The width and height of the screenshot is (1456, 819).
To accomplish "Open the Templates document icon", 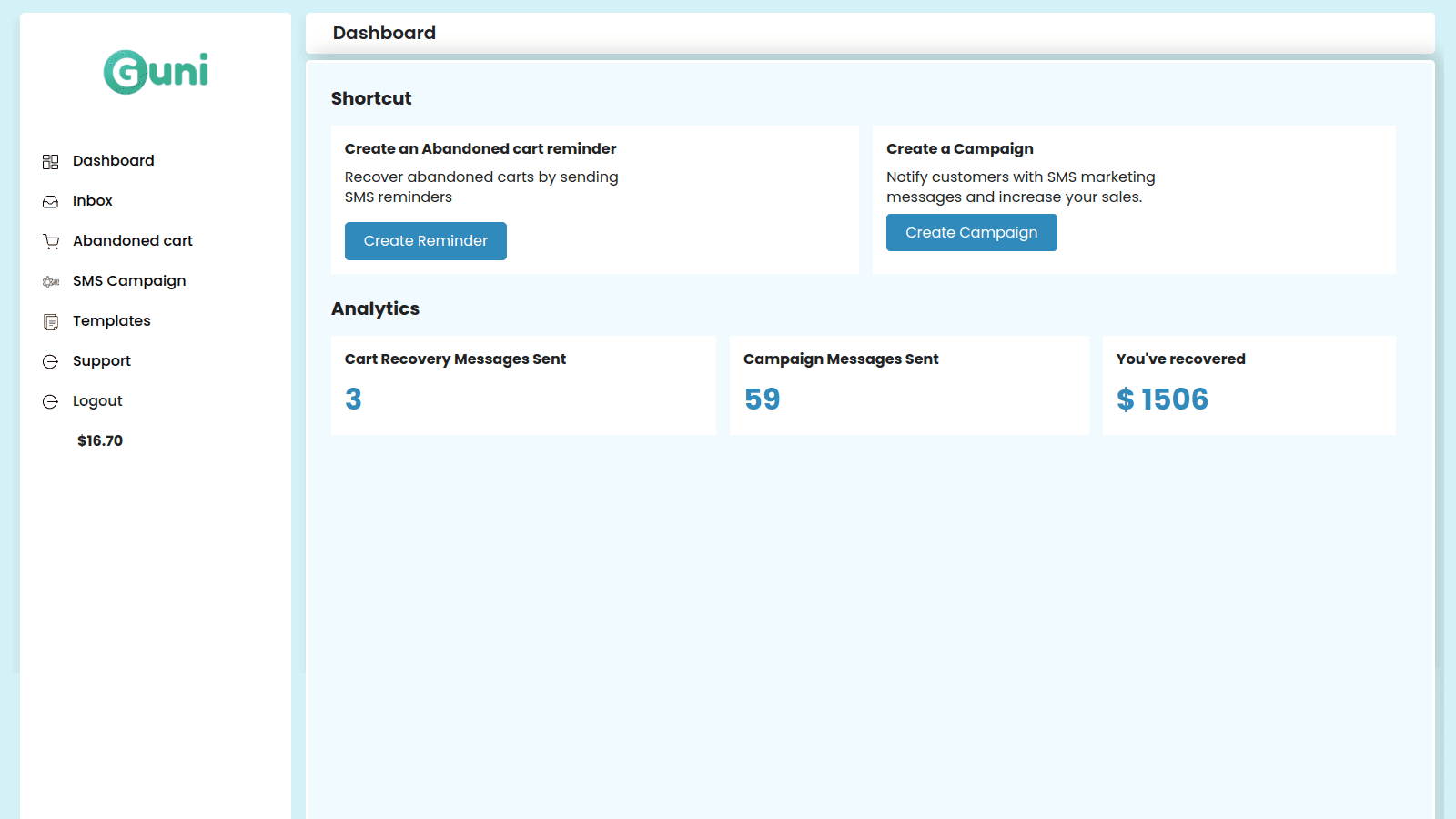I will [50, 321].
